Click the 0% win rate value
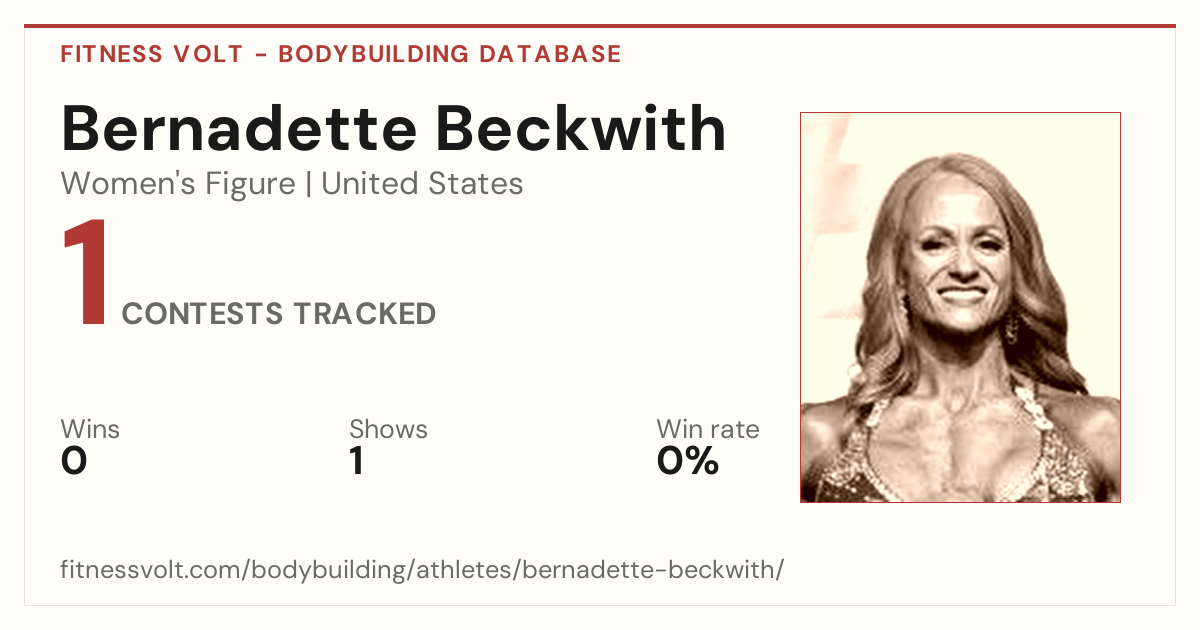 coord(688,461)
